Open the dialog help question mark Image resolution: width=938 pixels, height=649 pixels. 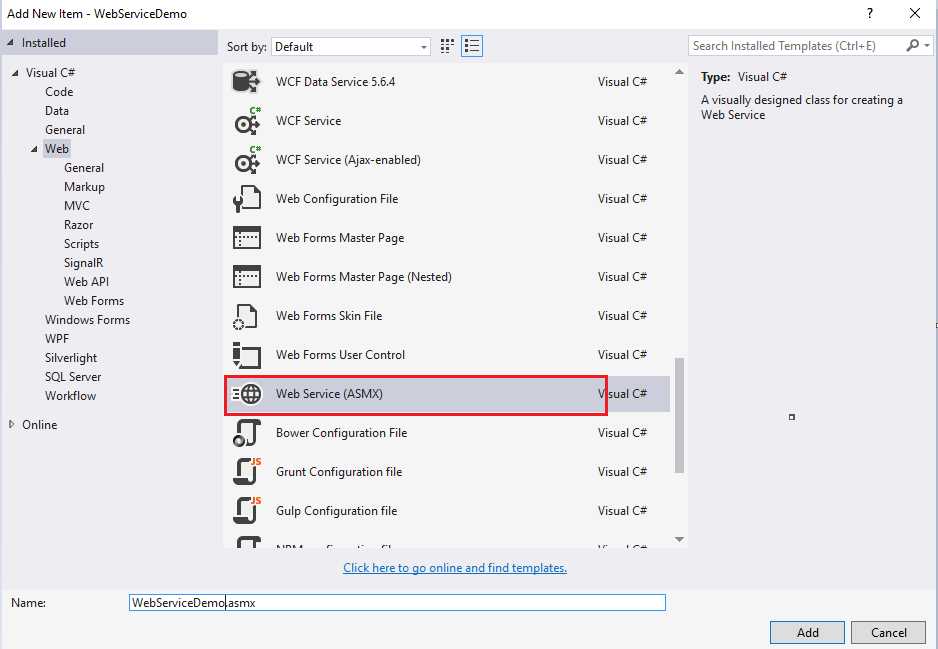tap(870, 13)
